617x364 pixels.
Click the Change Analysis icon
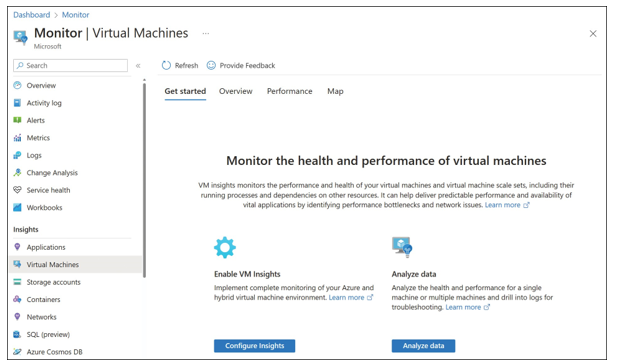coord(17,172)
